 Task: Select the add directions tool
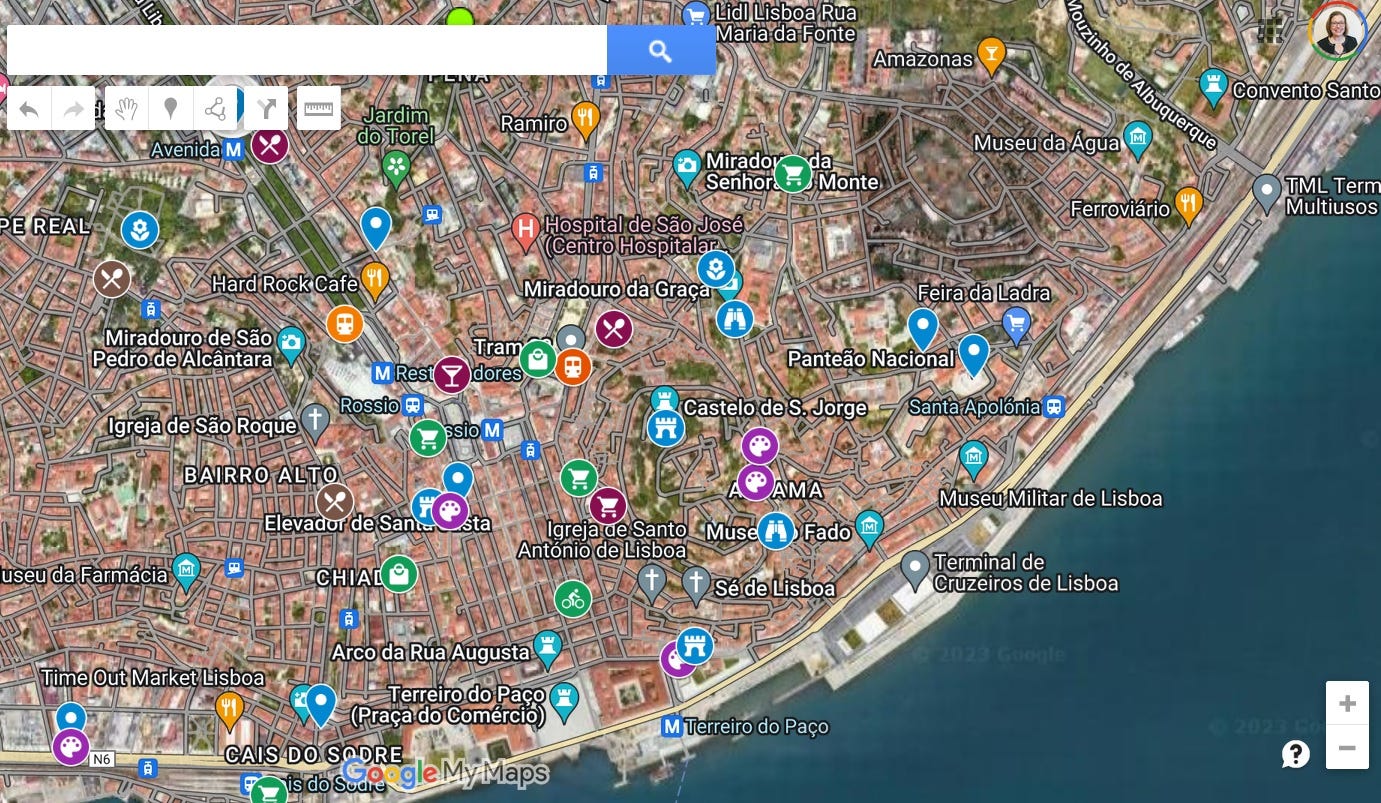coord(266,108)
